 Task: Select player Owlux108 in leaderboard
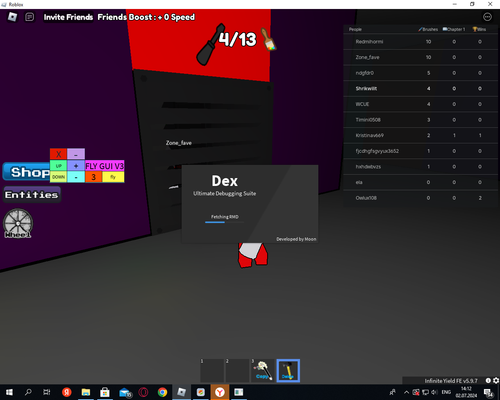point(421,198)
